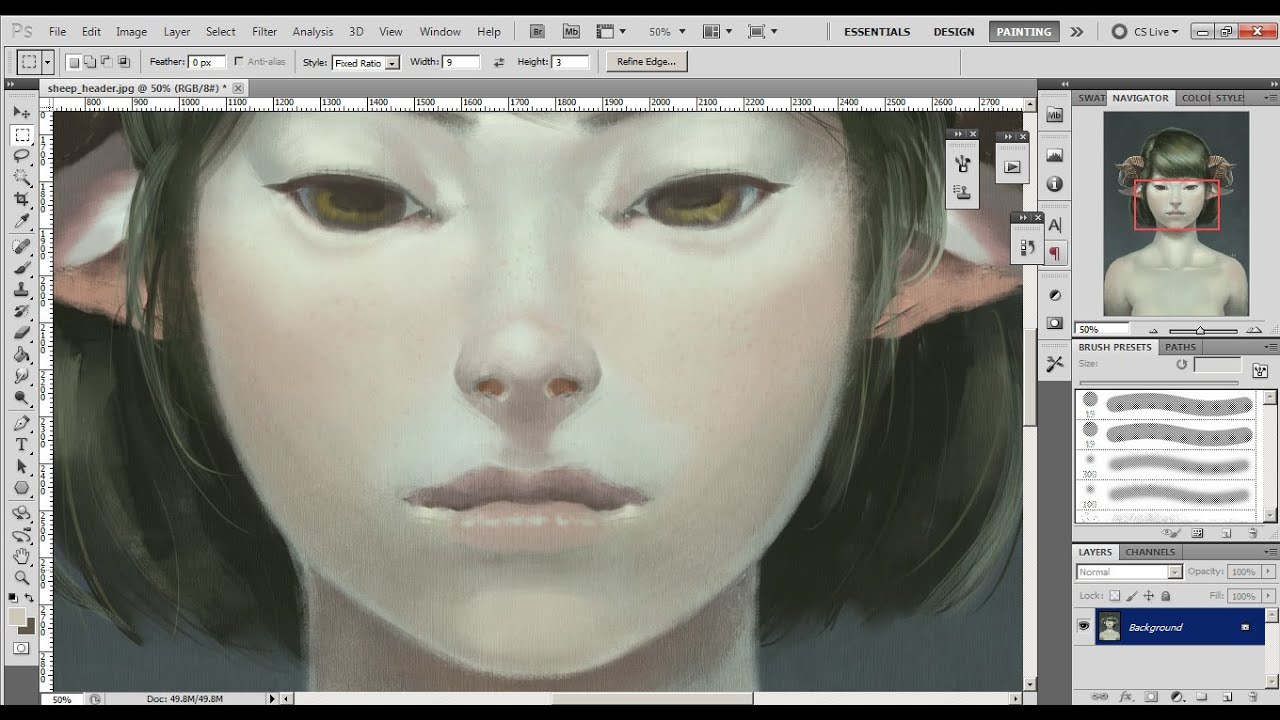Open the Info panel icon
Image resolution: width=1280 pixels, height=720 pixels.
(x=1054, y=185)
